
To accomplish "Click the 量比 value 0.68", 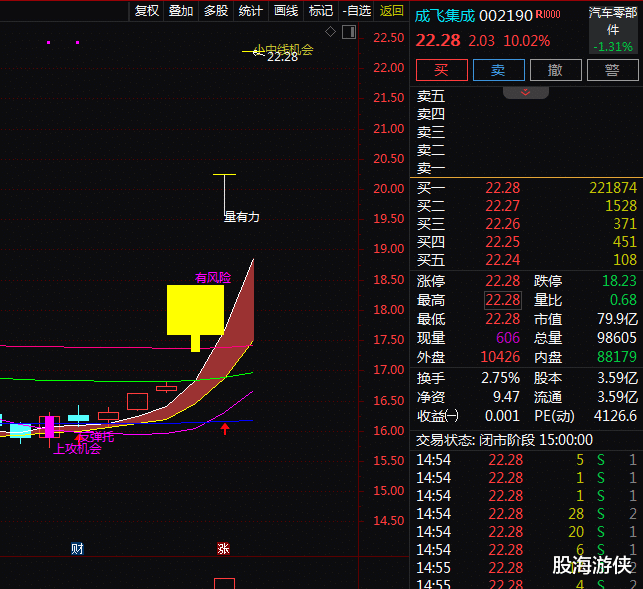I will pos(623,300).
